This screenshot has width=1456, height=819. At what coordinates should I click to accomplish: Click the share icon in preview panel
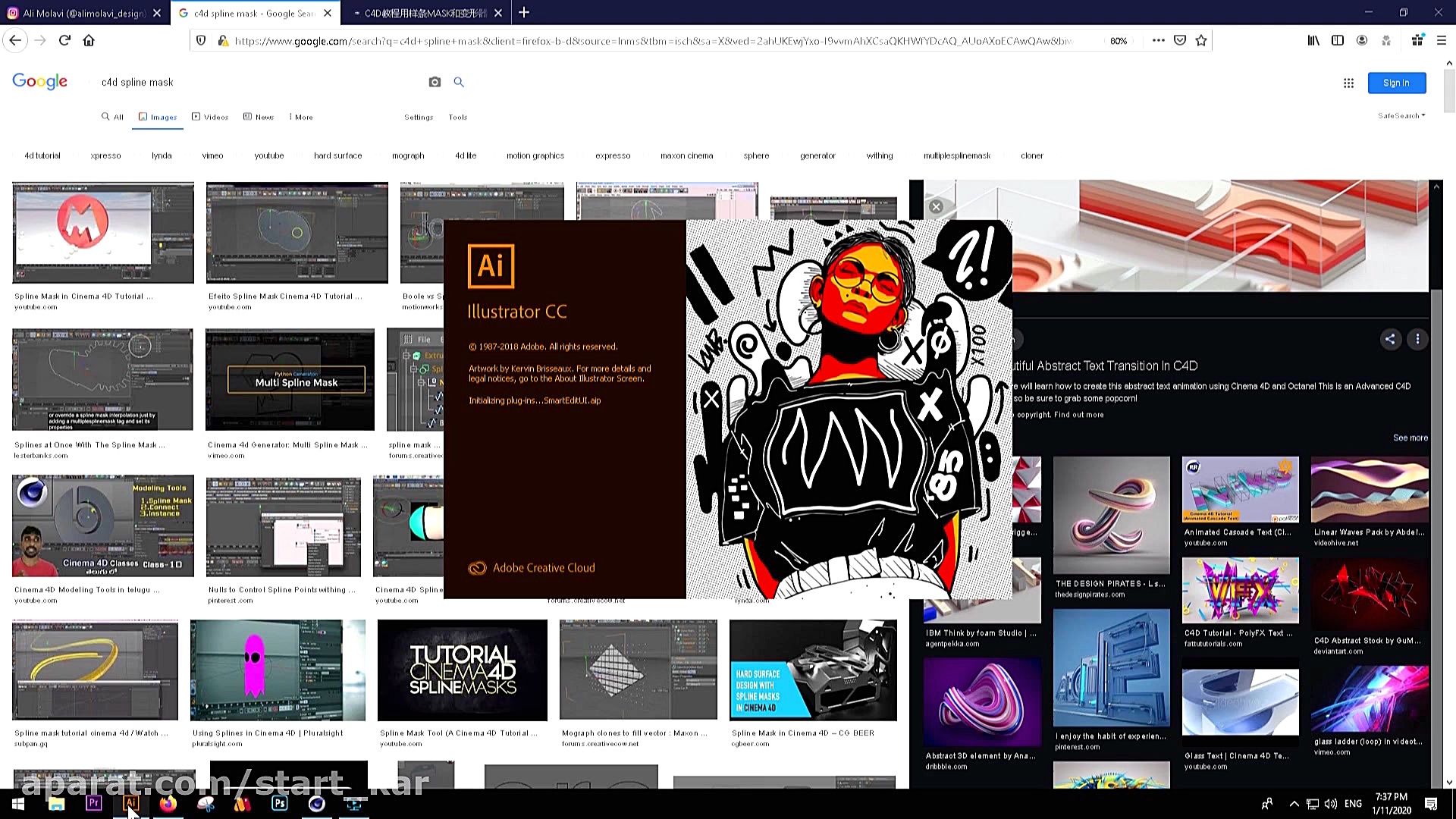click(1390, 339)
